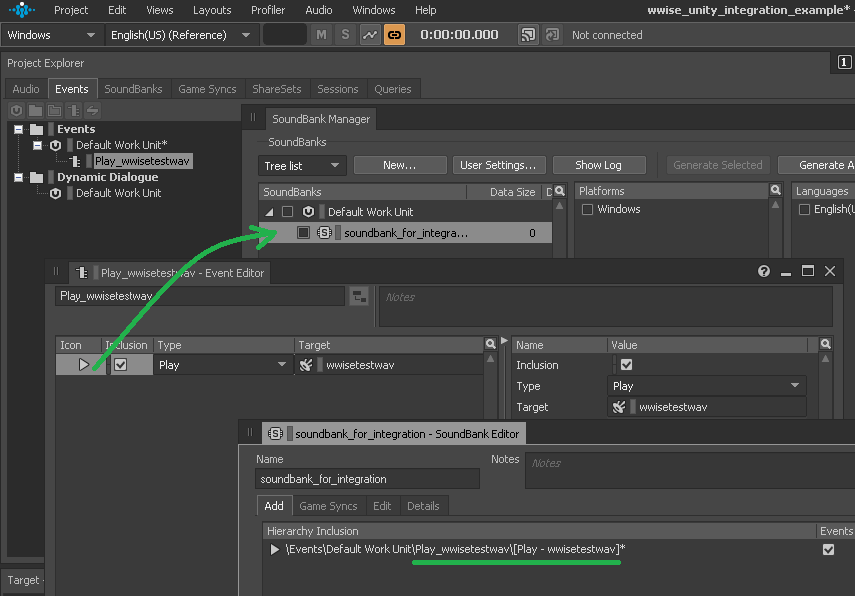Open Game Syncs tab in SoundBank Editor
The height and width of the screenshot is (596, 855).
pyautogui.click(x=328, y=506)
